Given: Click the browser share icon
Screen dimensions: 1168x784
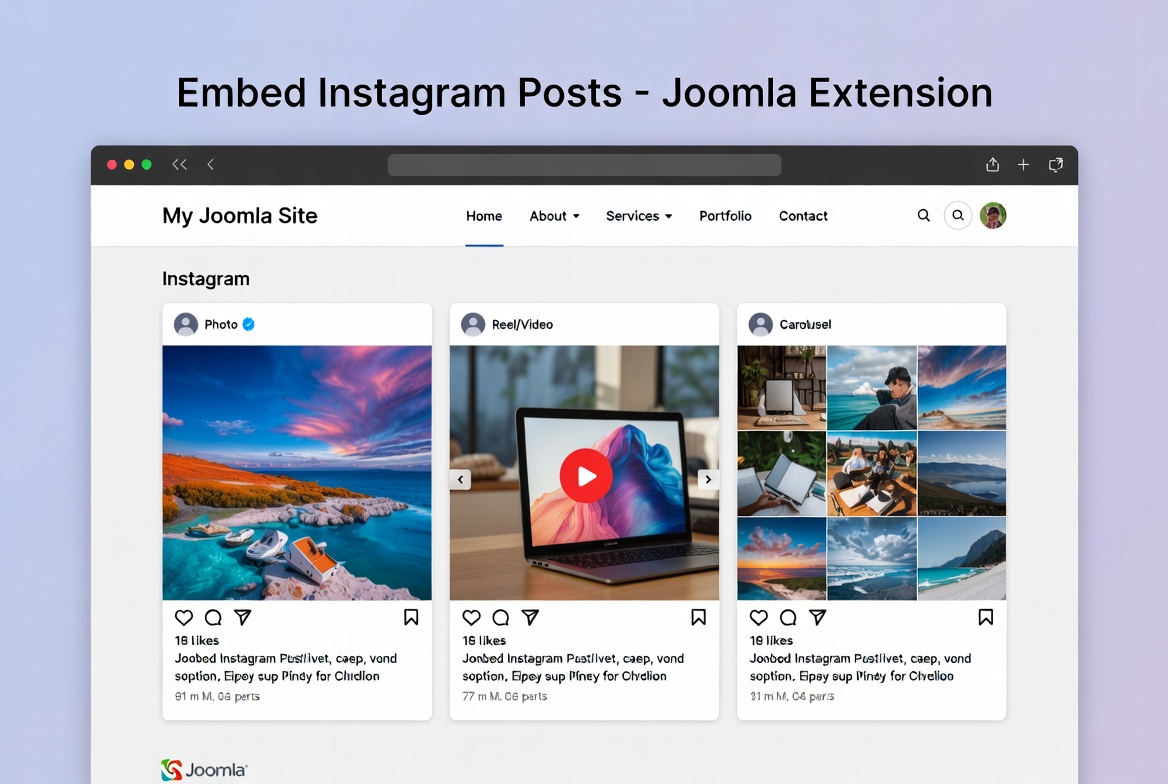Looking at the screenshot, I should (992, 165).
